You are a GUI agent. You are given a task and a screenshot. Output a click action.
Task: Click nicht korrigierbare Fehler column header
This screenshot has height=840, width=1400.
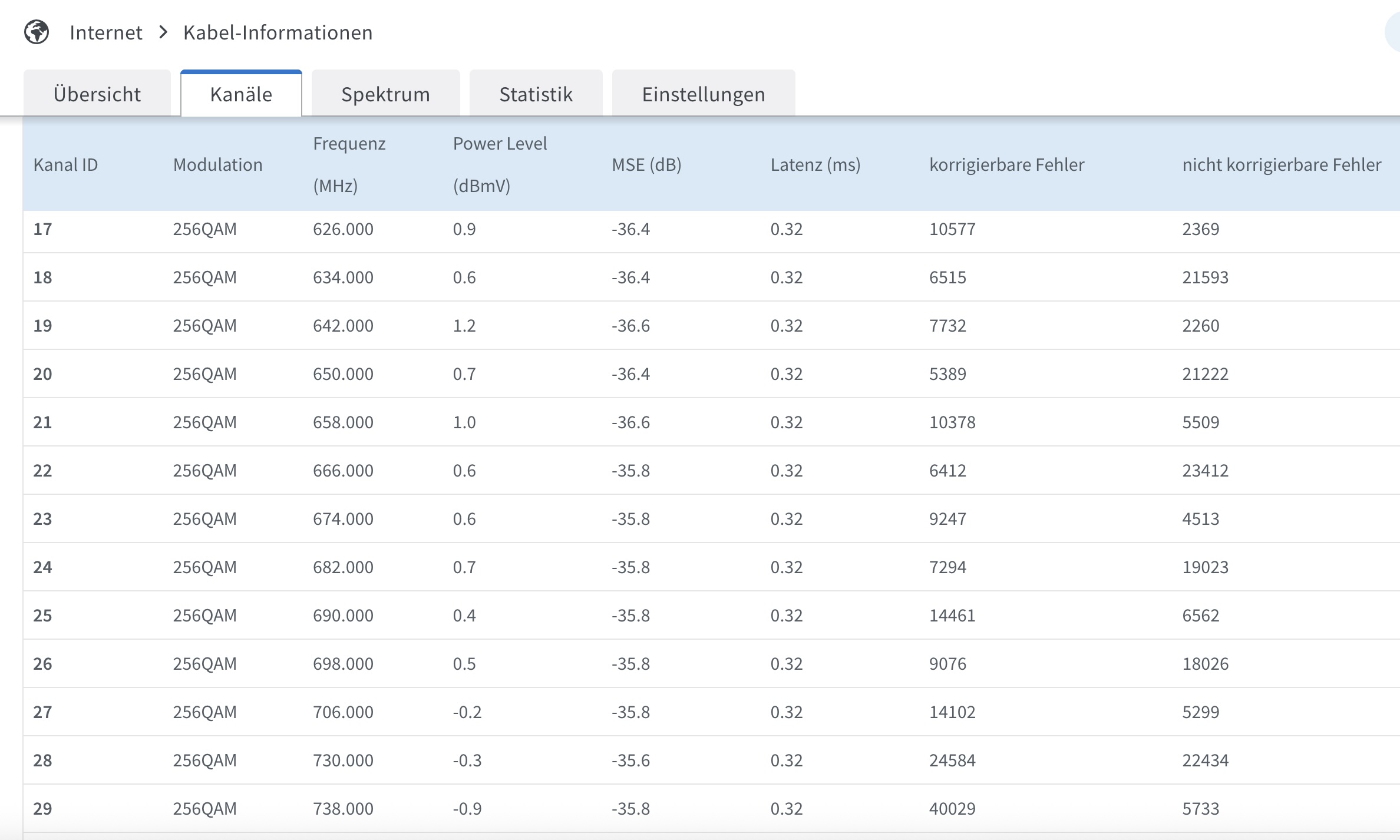(x=1281, y=164)
